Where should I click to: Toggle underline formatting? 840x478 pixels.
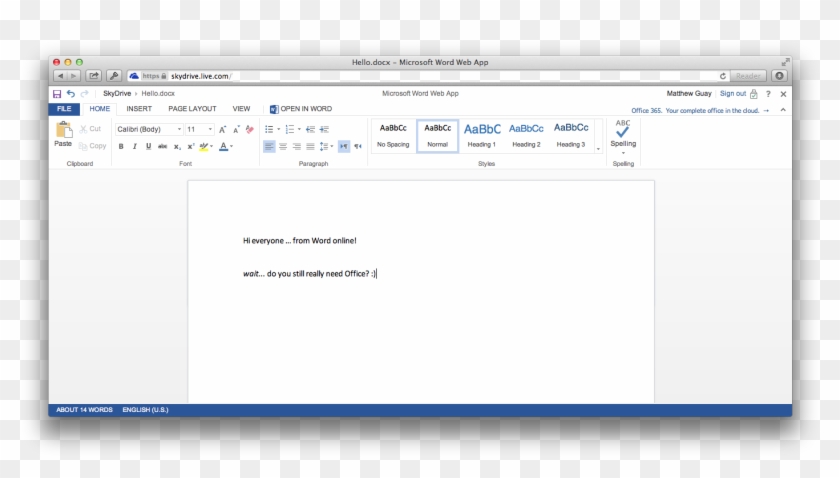click(x=148, y=146)
